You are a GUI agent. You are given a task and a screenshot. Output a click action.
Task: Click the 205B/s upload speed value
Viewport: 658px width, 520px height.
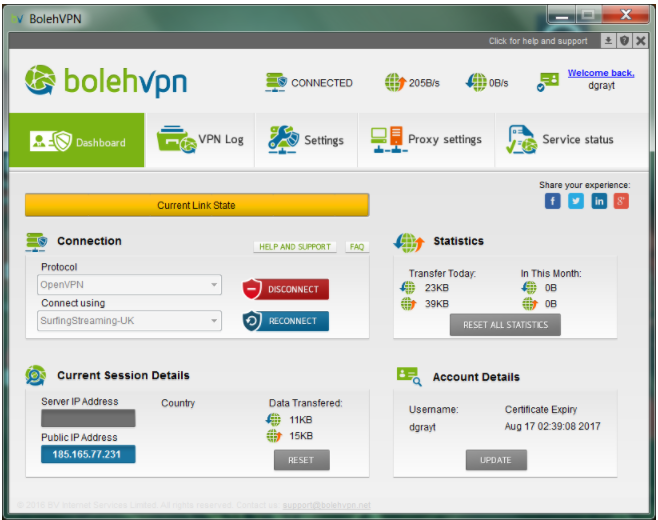[x=424, y=83]
